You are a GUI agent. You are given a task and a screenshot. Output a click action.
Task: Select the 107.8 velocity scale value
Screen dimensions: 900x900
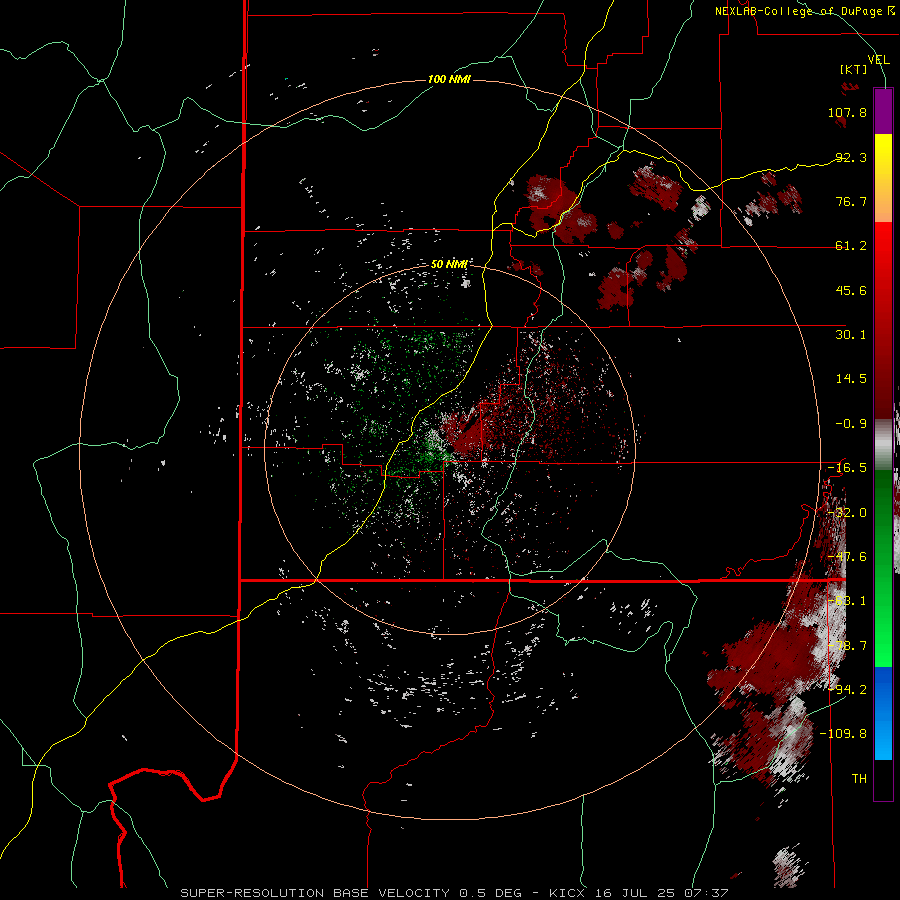tap(847, 112)
